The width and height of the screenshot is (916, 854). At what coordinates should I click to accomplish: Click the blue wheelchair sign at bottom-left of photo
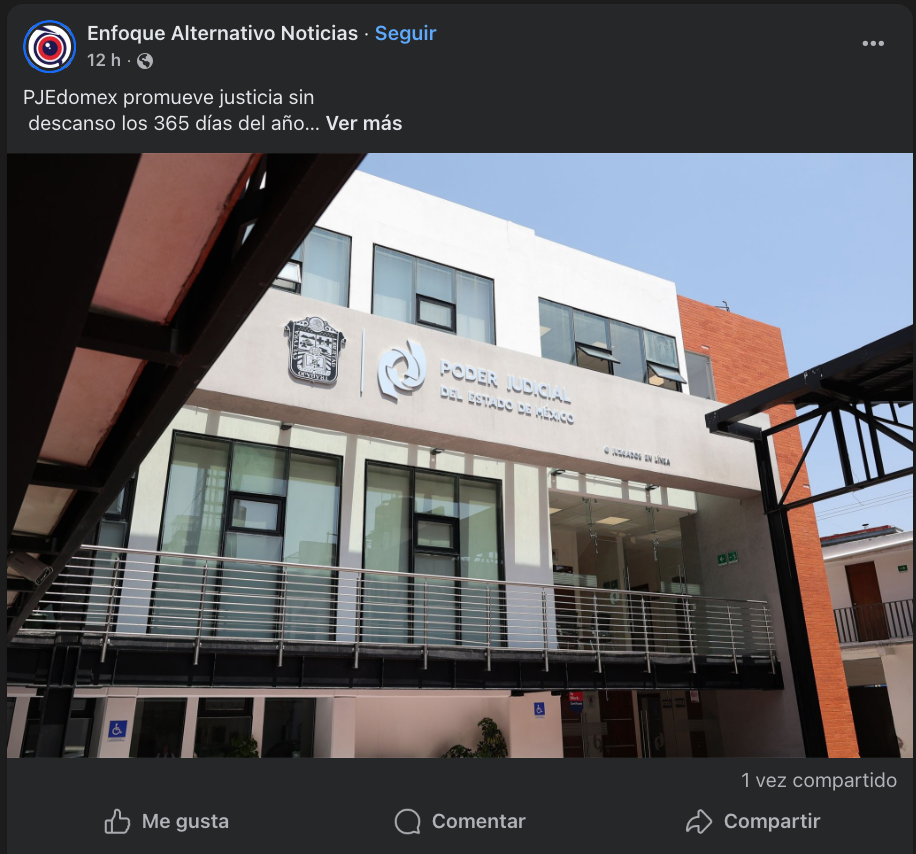click(x=117, y=730)
